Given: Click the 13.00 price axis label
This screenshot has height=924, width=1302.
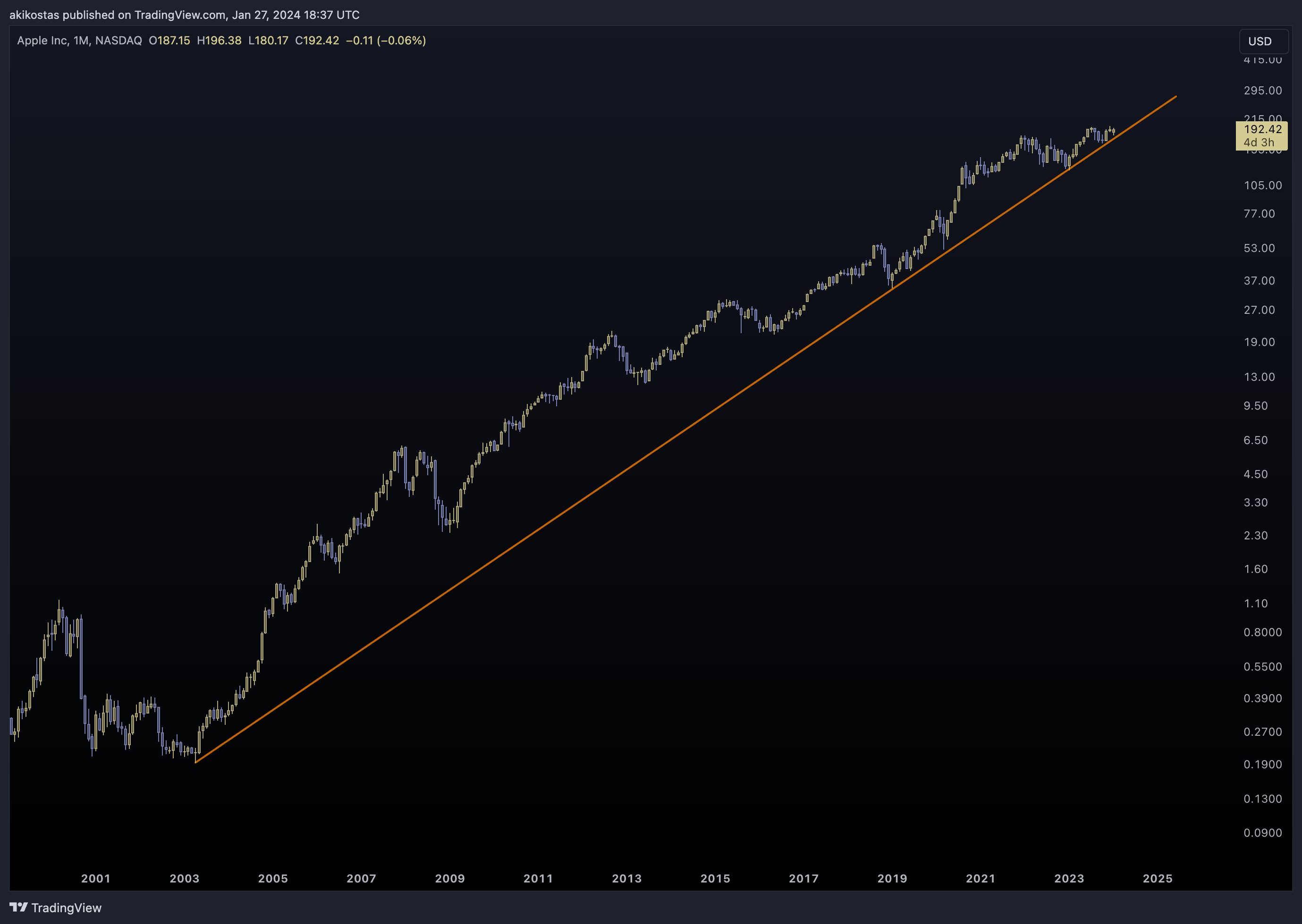Looking at the screenshot, I should tap(1260, 377).
